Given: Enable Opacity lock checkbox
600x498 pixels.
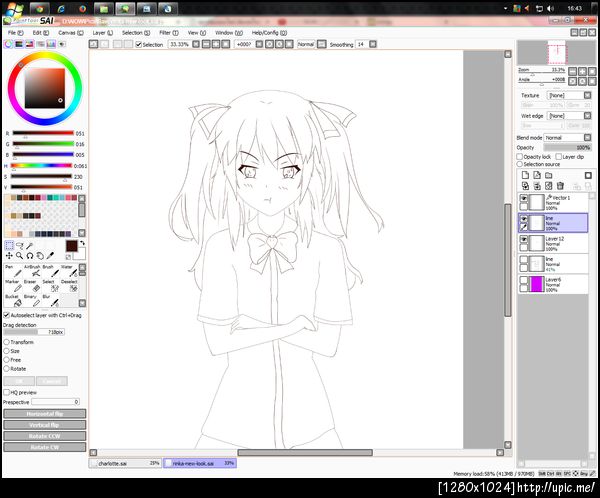Looking at the screenshot, I should point(520,157).
